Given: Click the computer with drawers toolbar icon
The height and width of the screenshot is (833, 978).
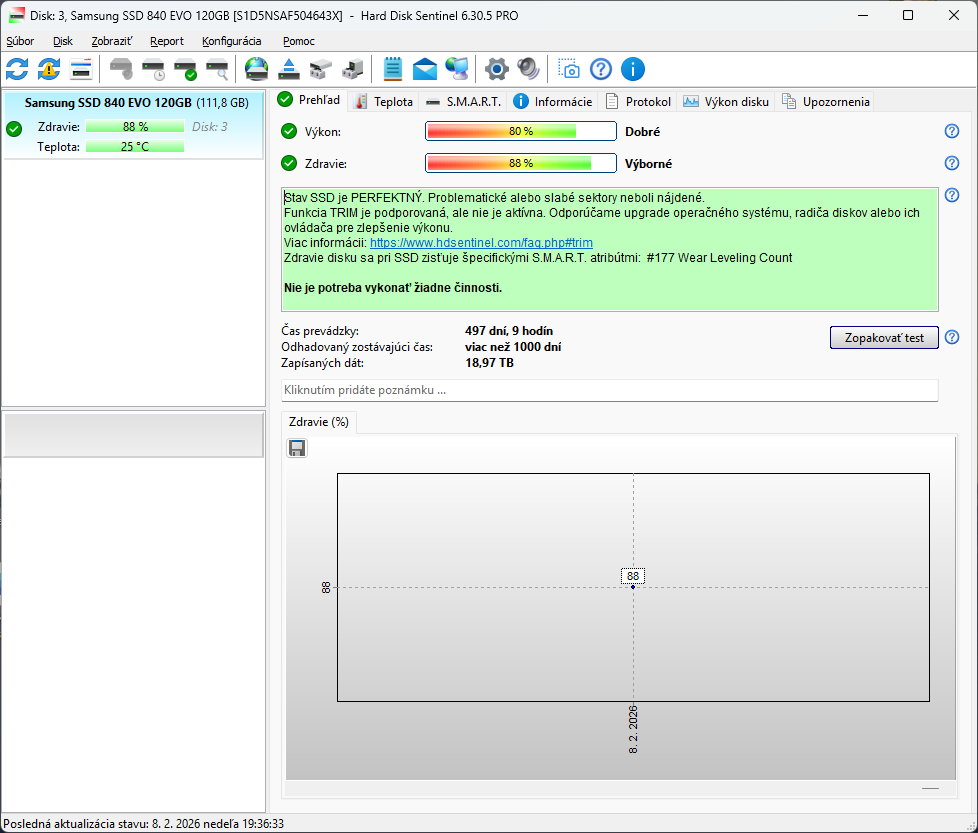Looking at the screenshot, I should pyautogui.click(x=352, y=69).
